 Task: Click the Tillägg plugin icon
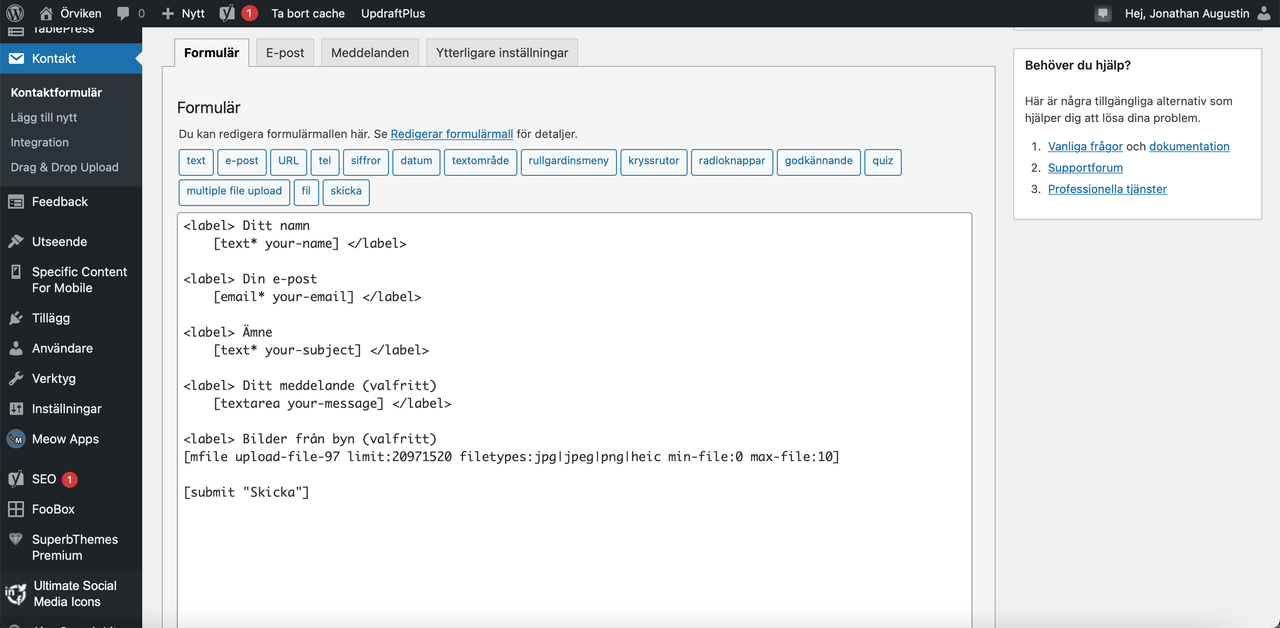point(16,318)
